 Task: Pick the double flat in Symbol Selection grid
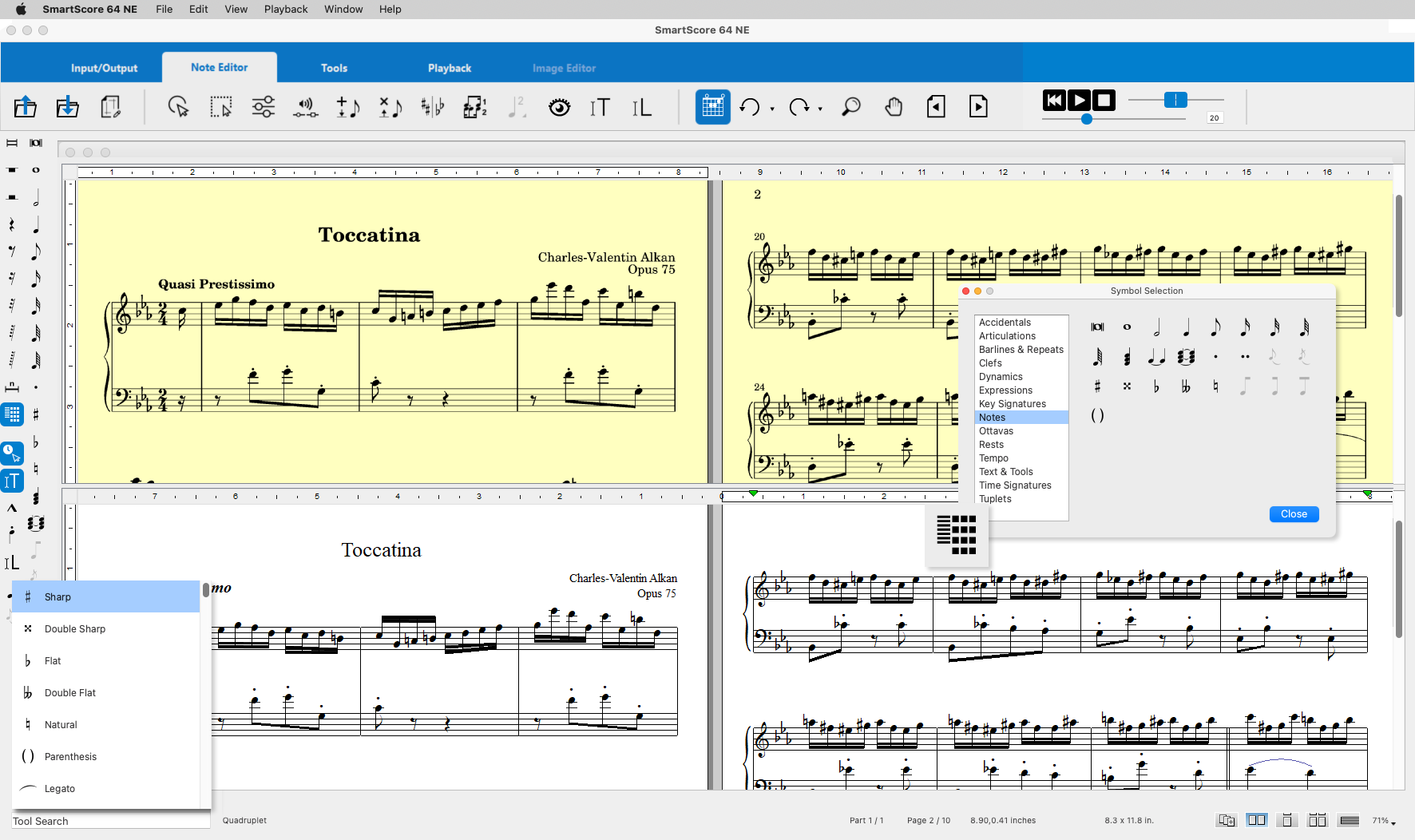(x=1186, y=386)
